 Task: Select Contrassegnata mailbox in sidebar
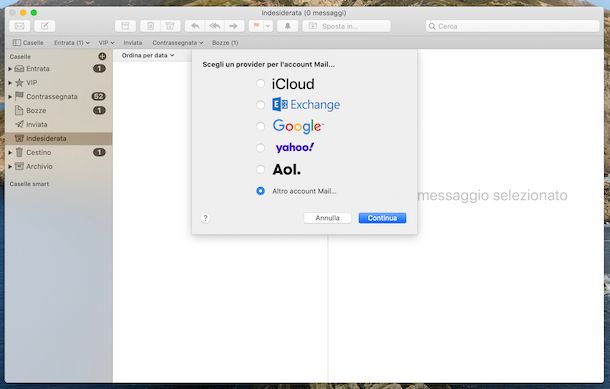click(58, 96)
